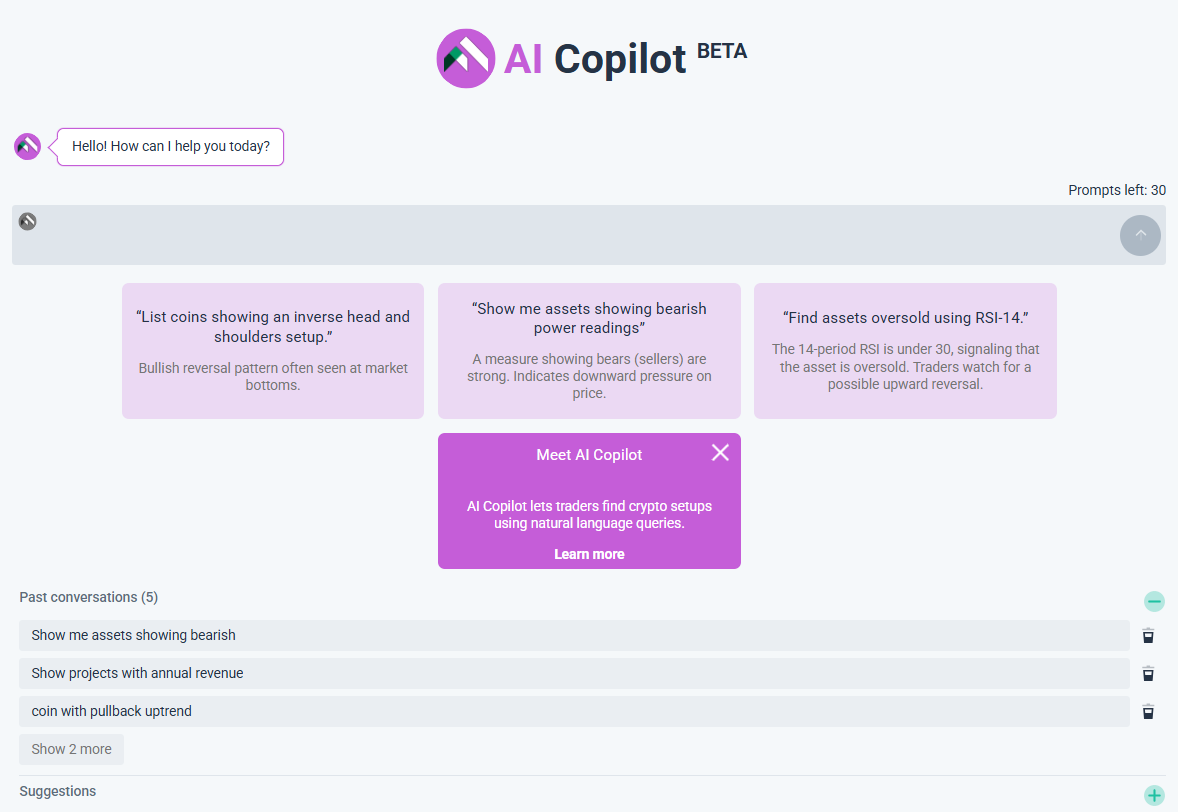Open the "Show projects with annual revenue" conversation

[x=574, y=673]
